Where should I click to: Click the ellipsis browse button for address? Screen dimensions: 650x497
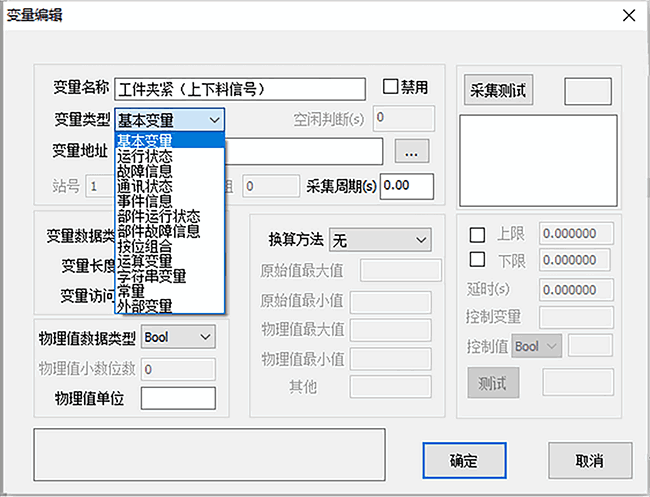(411, 151)
